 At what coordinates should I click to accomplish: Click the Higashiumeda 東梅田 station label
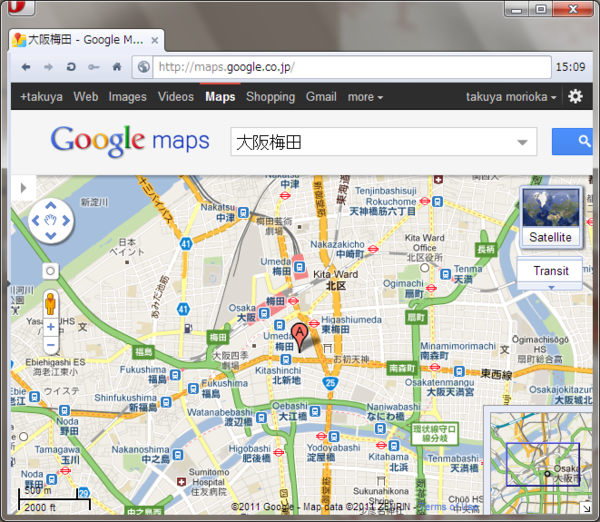click(351, 324)
